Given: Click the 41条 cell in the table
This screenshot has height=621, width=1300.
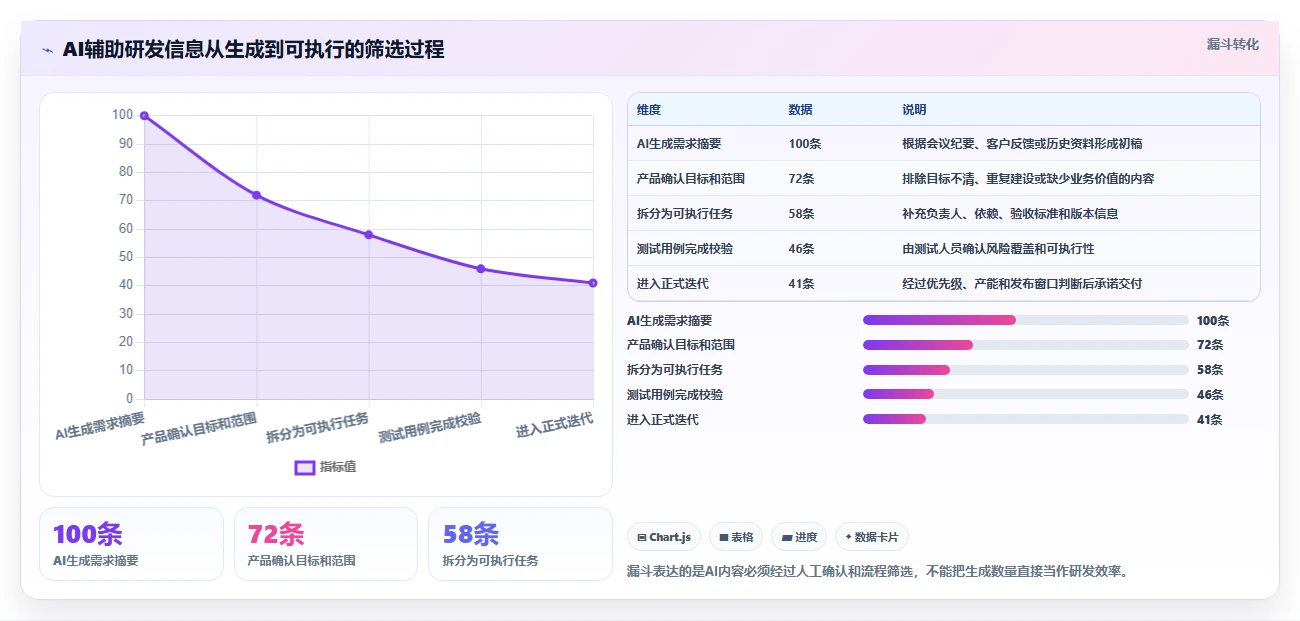Looking at the screenshot, I should (801, 284).
